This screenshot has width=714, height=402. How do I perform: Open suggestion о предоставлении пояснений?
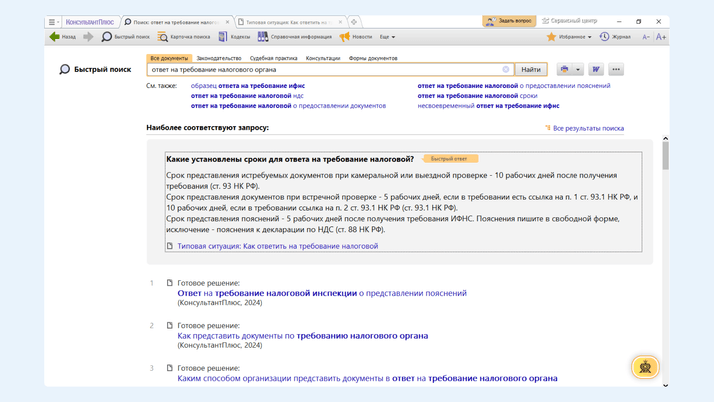[514, 86]
